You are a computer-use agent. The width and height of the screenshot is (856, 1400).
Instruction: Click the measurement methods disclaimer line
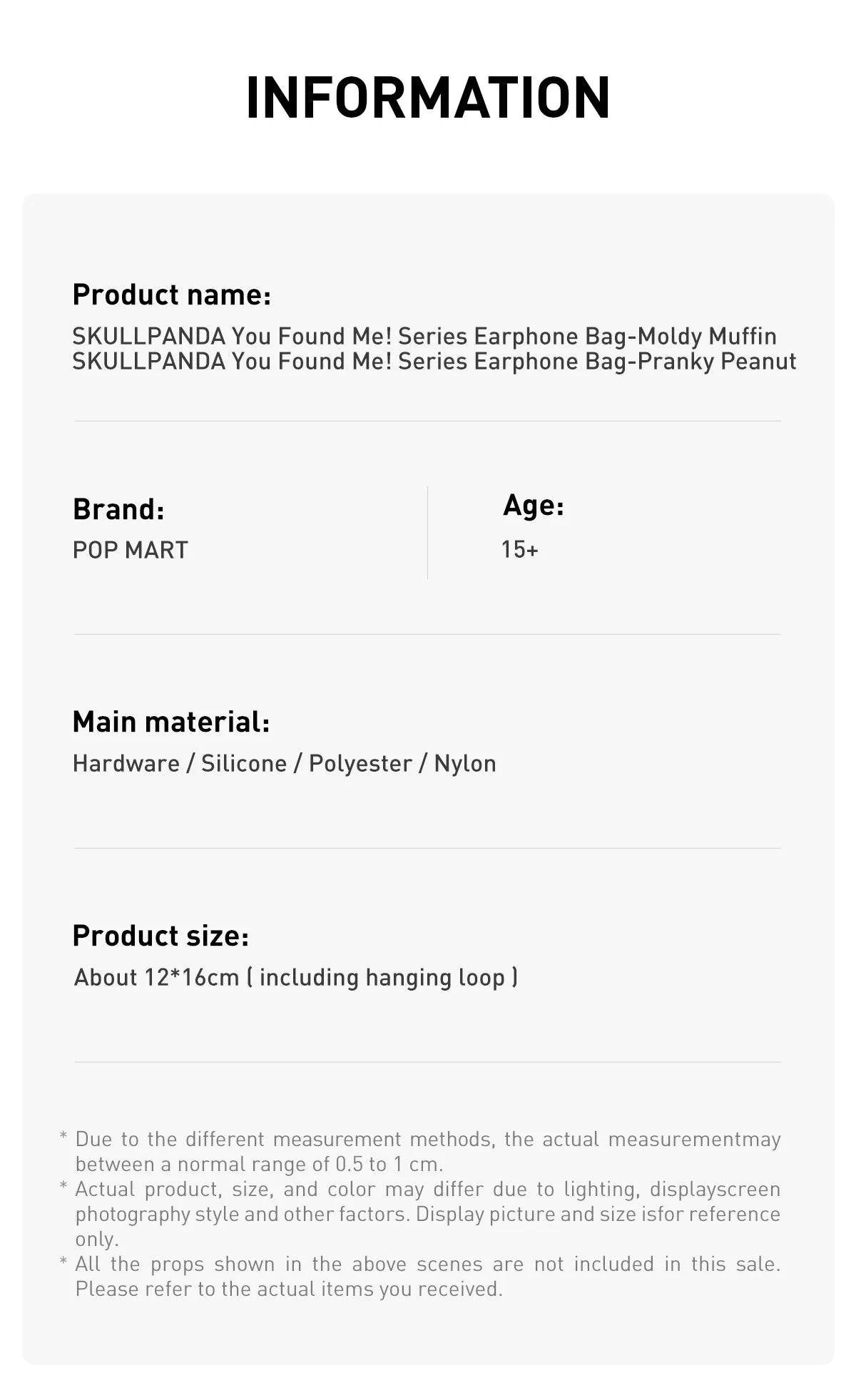[x=428, y=1139]
